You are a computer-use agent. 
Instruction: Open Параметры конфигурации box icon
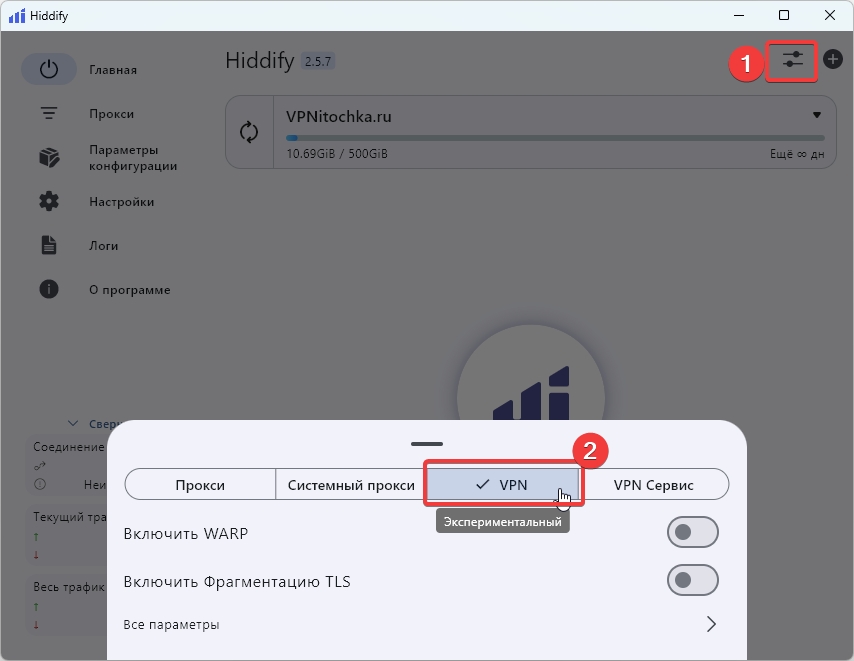(x=49, y=158)
